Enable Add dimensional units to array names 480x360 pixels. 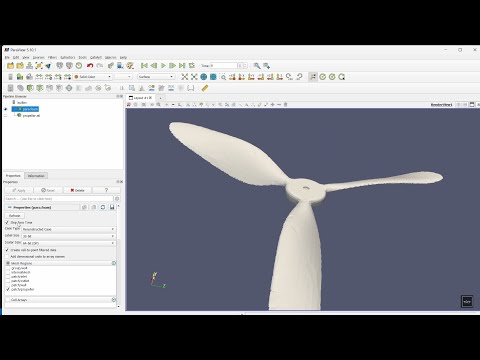(7, 257)
